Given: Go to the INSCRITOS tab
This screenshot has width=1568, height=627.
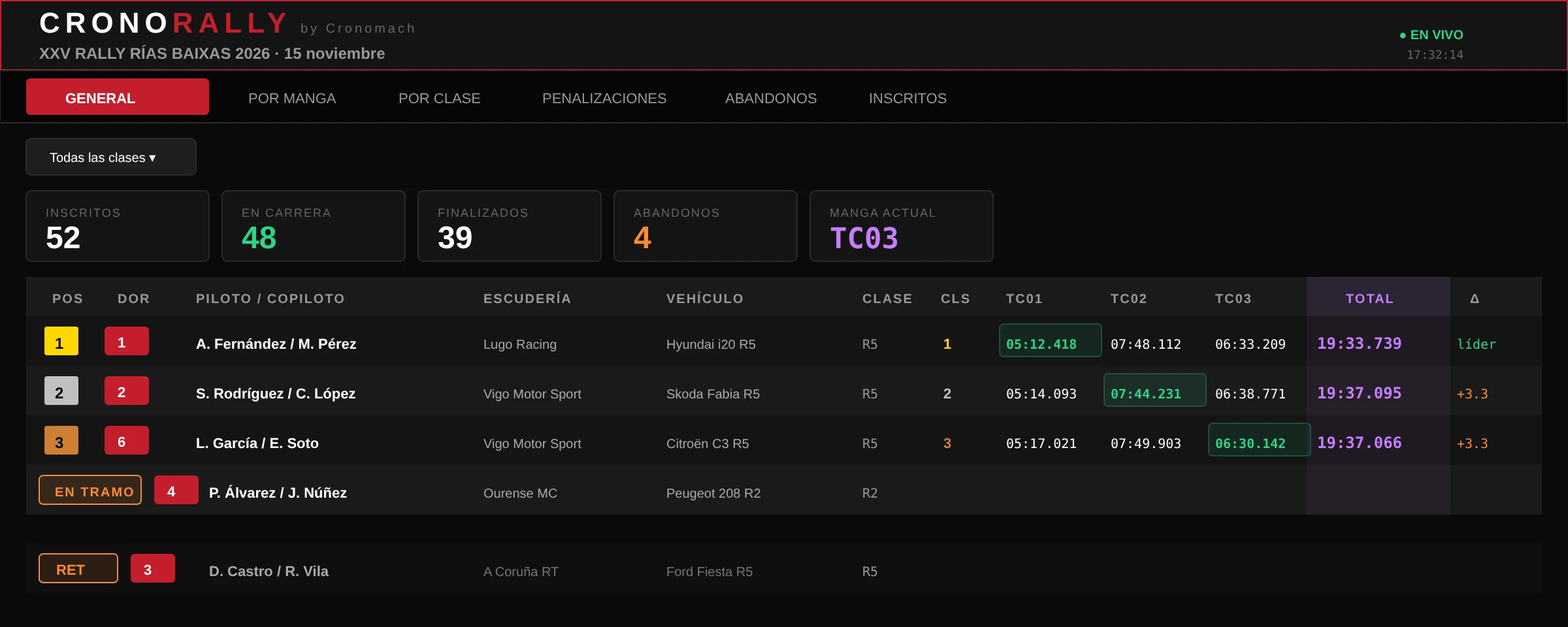Looking at the screenshot, I should click(x=907, y=98).
